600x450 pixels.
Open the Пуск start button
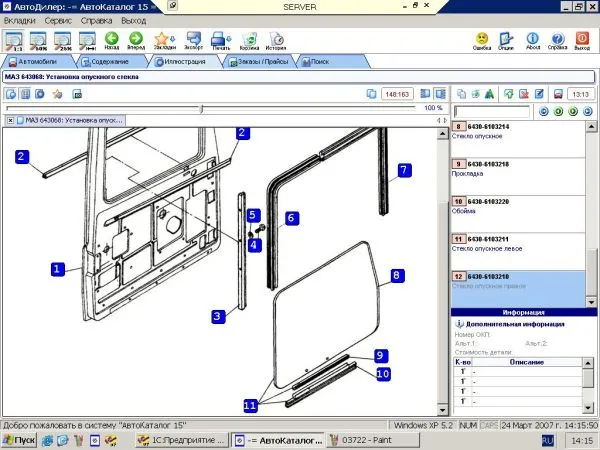19,440
